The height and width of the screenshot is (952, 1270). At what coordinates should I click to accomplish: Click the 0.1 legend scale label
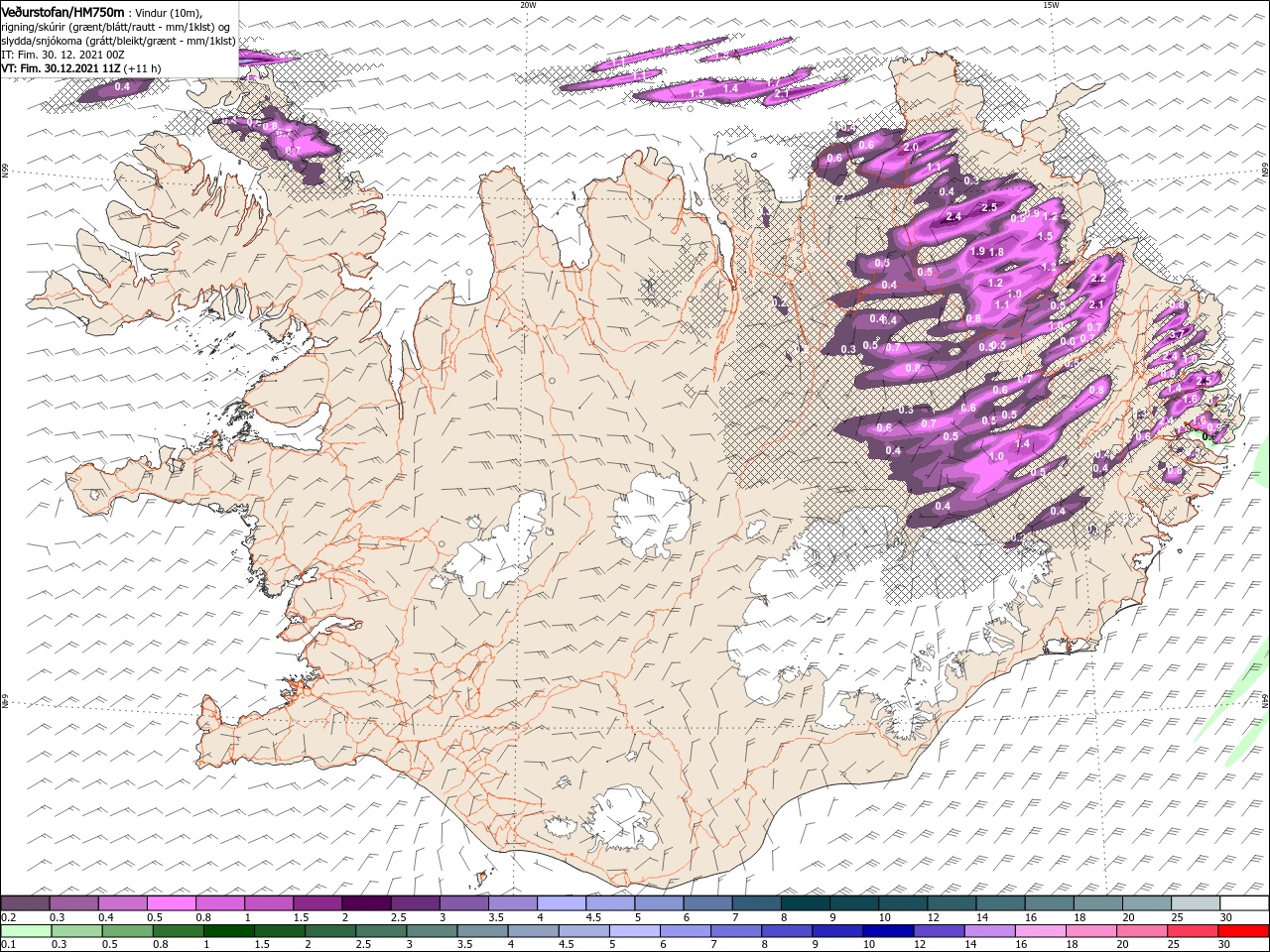[7, 945]
